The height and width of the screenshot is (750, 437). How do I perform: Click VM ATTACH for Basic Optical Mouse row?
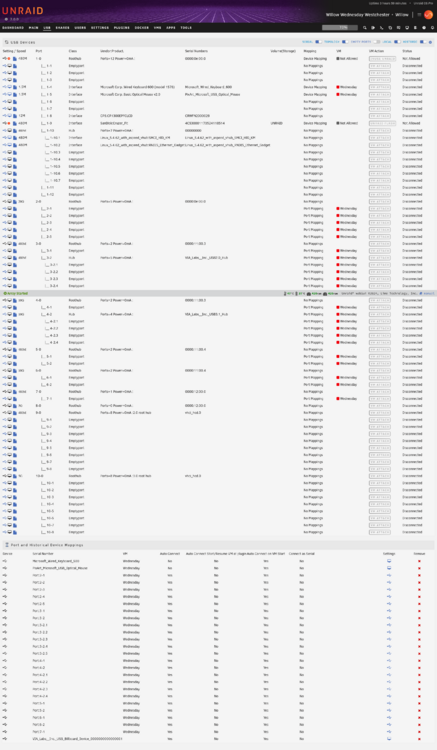pos(380,94)
